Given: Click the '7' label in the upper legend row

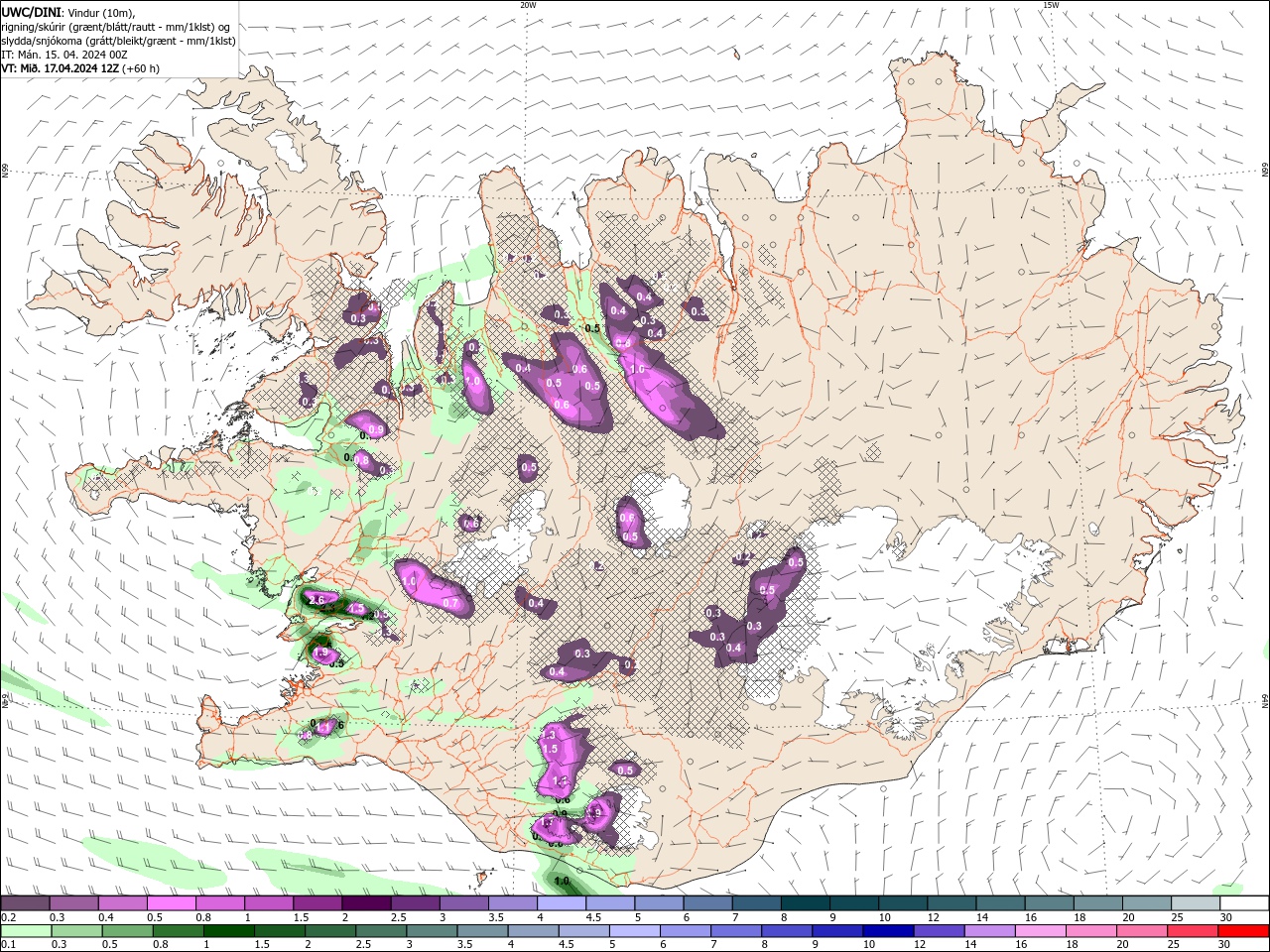Looking at the screenshot, I should [x=734, y=917].
